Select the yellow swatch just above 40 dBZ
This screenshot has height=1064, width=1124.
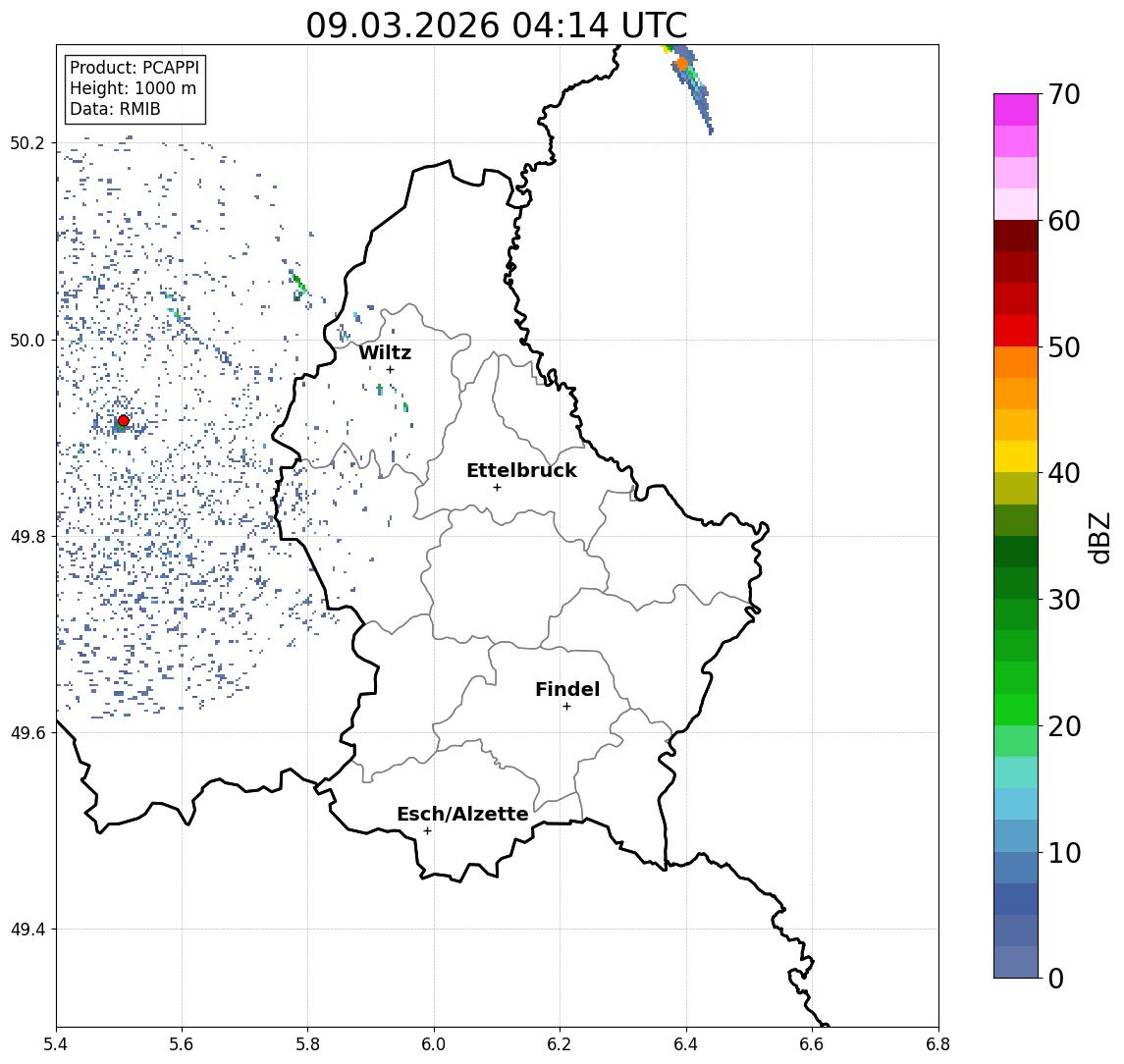click(1015, 456)
